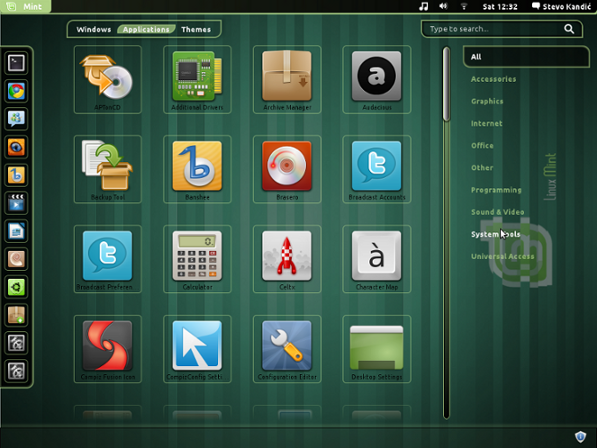The height and width of the screenshot is (448, 597).
Task: Filter by Office category
Action: click(x=482, y=145)
